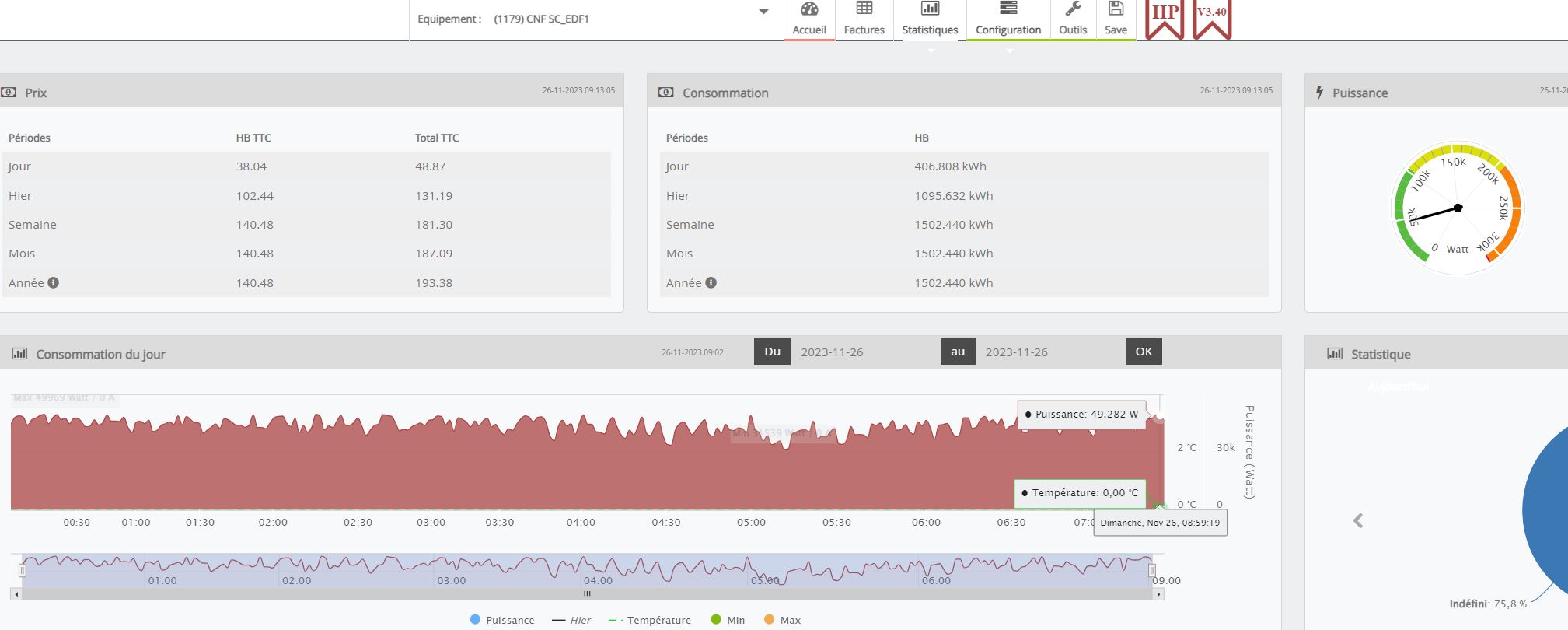Click the V3.40 version bookmark badge
1568x630 pixels.
(1212, 17)
